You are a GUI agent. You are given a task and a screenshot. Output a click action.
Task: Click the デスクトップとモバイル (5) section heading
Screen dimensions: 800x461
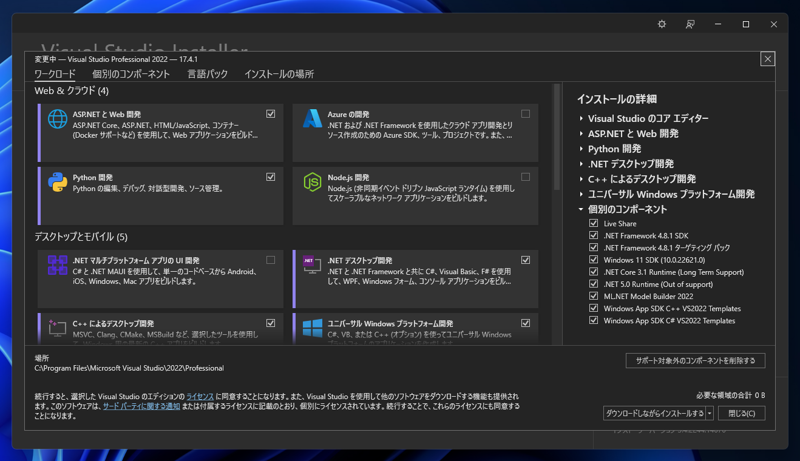coord(81,237)
